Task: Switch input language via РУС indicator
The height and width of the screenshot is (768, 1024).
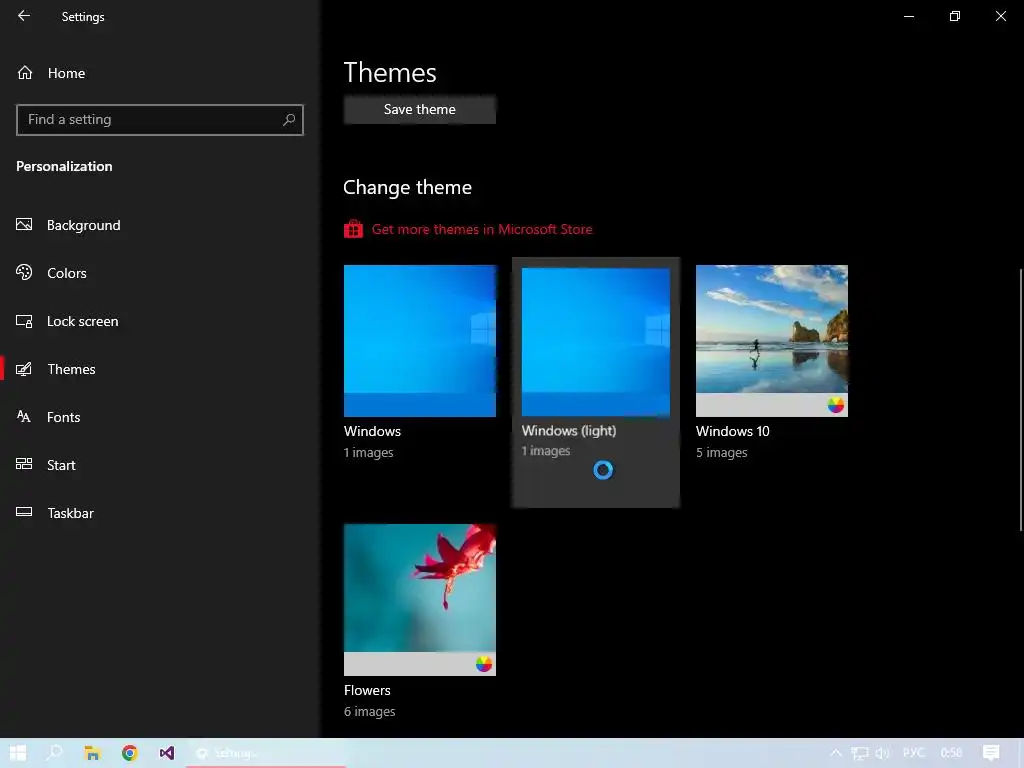Action: (914, 753)
